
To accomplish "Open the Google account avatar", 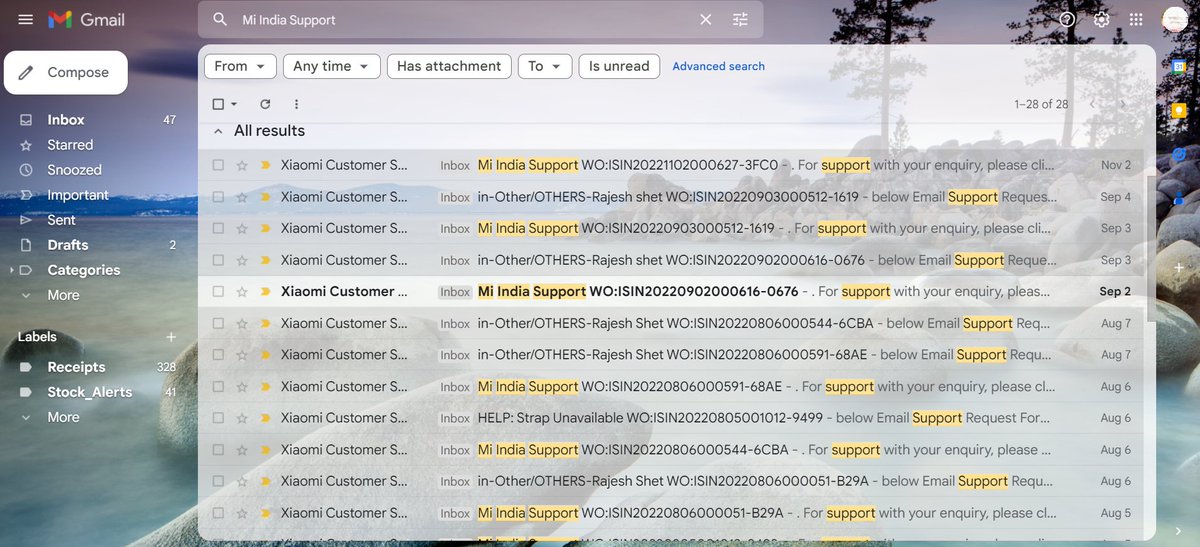I will 1175,20.
